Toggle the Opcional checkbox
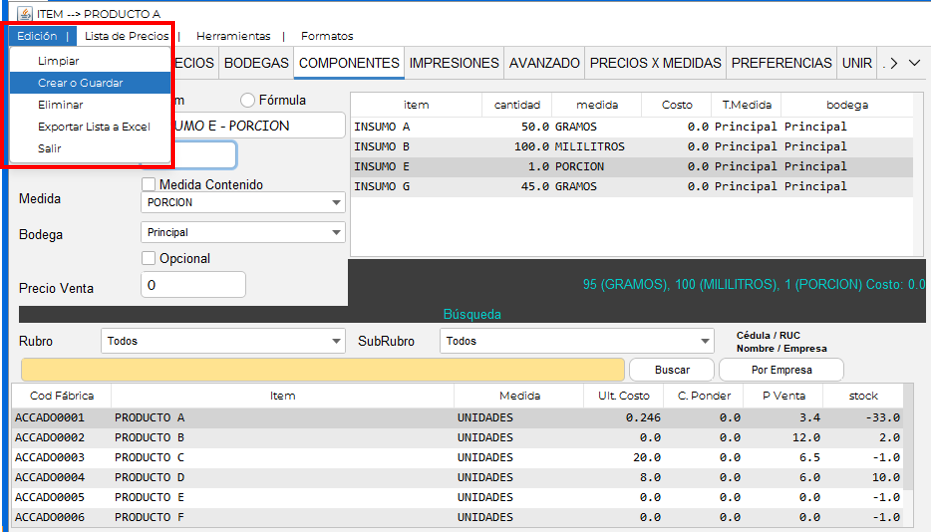 click(149, 258)
